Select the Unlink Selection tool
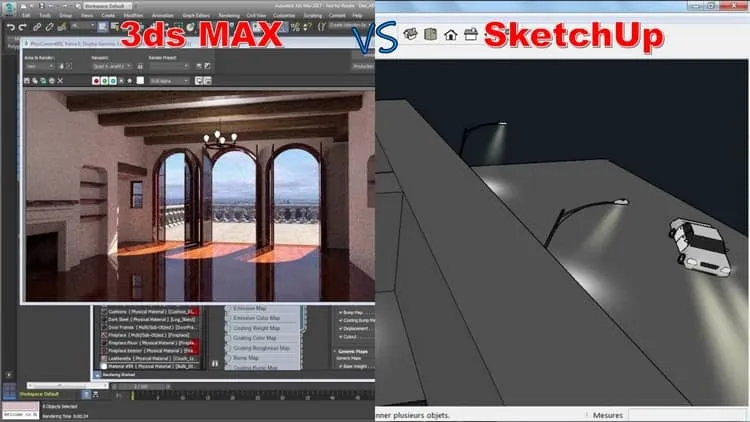The height and width of the screenshot is (422, 750). tap(49, 27)
